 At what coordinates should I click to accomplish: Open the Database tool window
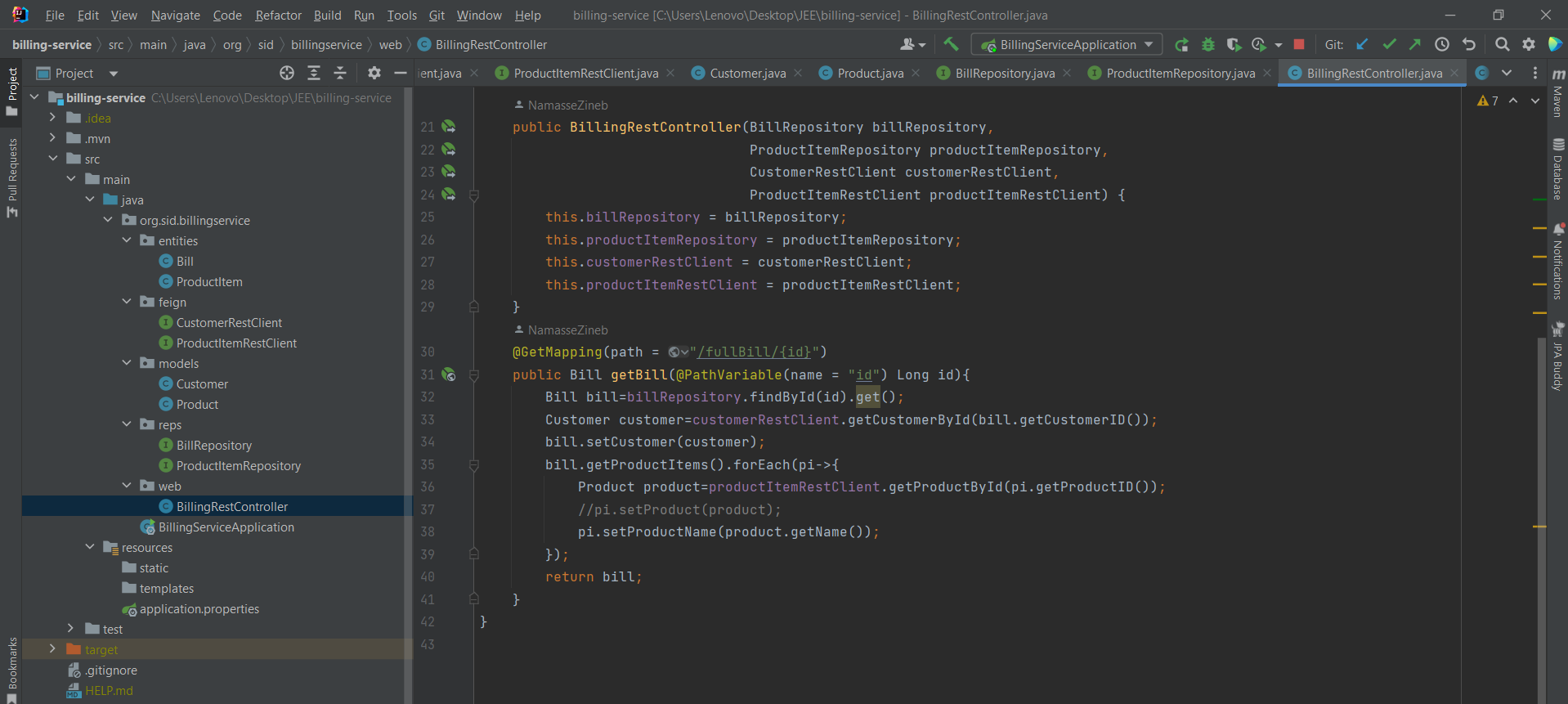pos(1558,168)
